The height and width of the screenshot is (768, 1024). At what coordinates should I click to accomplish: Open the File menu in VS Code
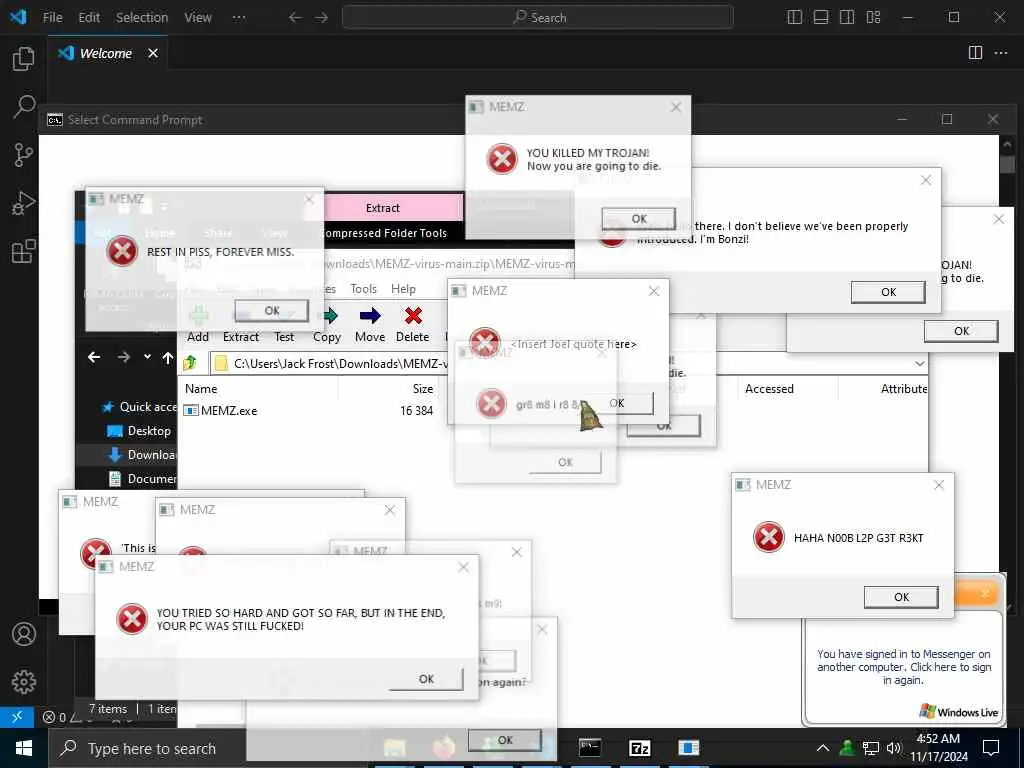point(52,18)
